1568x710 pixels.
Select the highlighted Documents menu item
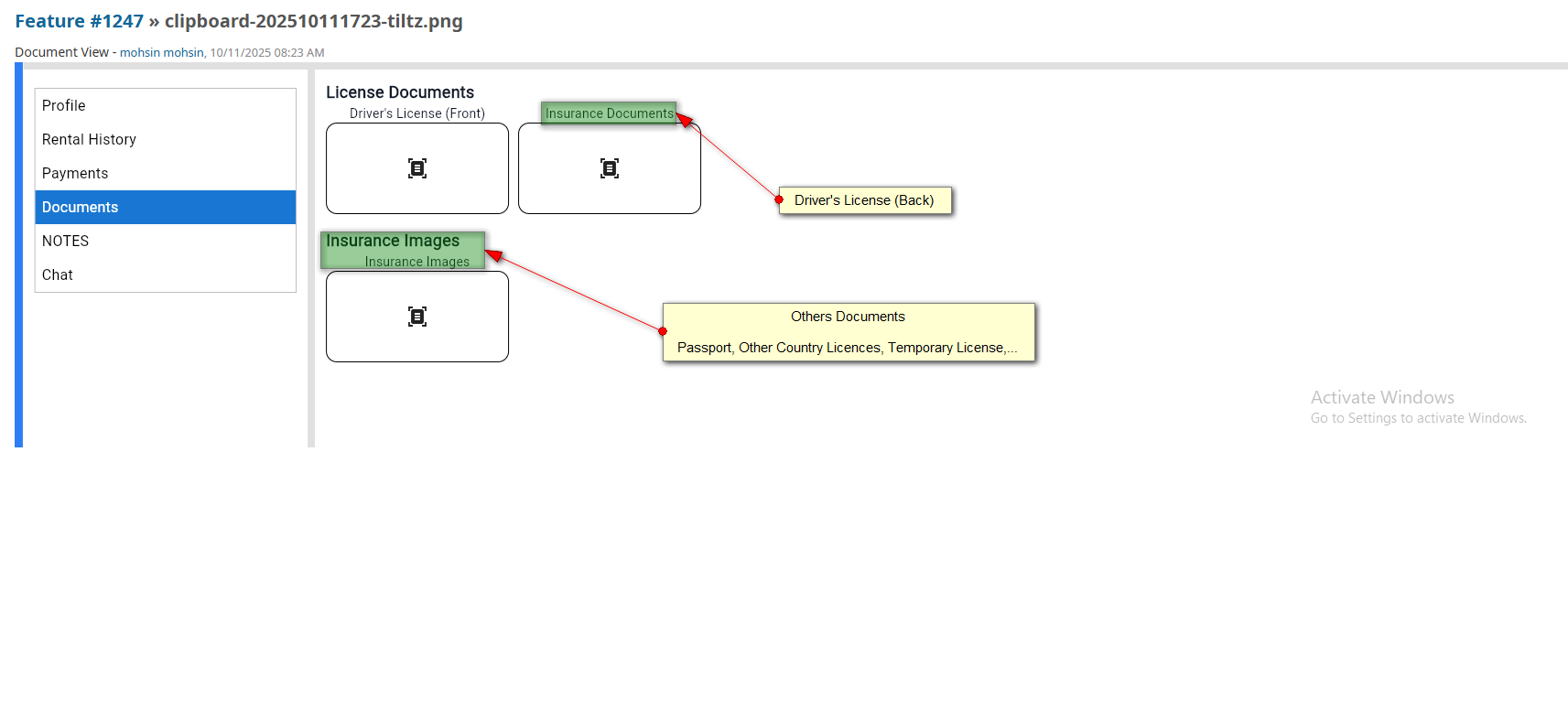[x=81, y=208]
